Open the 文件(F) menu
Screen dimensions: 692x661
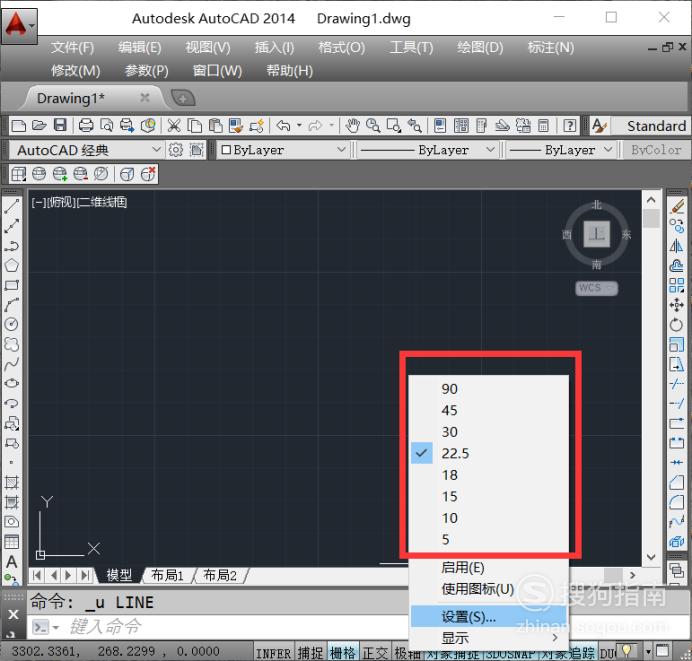[72, 47]
